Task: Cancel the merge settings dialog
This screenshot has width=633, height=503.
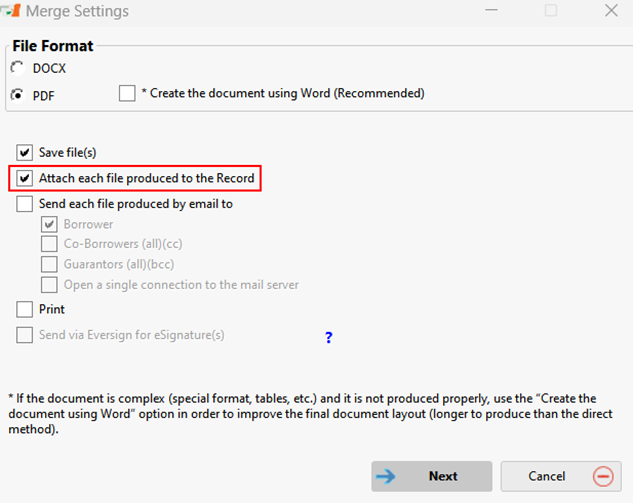Action: pyautogui.click(x=561, y=476)
